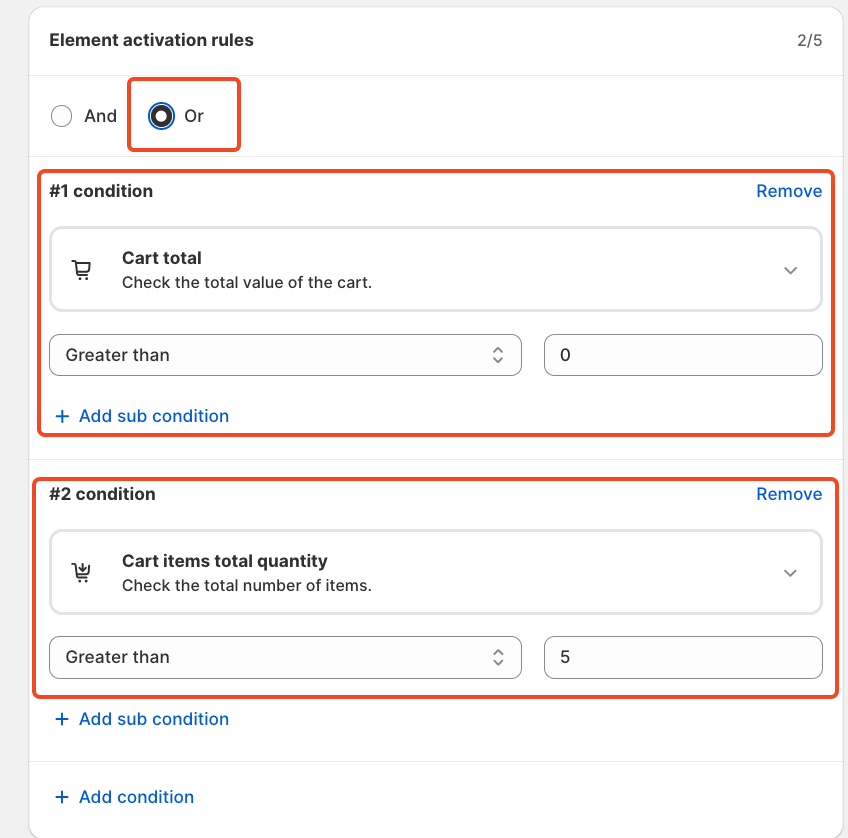Viewport: 848px width, 838px height.
Task: Click plus icon beside second Add sub condition
Action: (62, 719)
